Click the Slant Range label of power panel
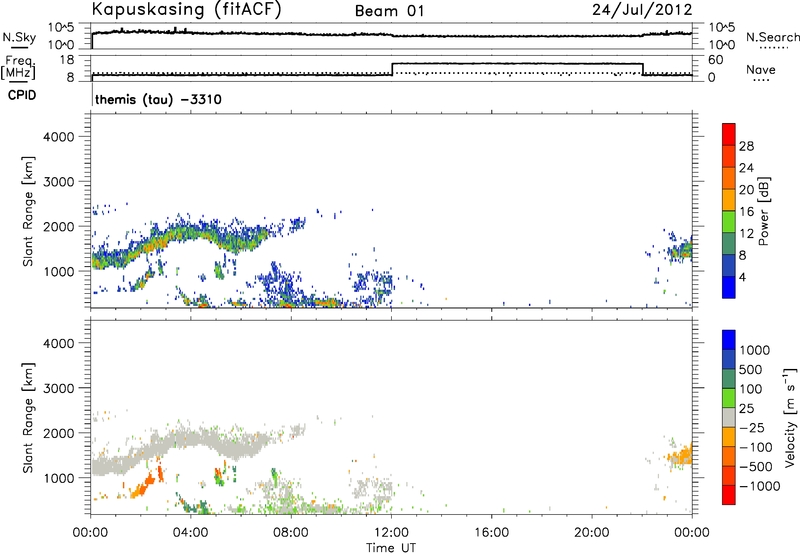 pyautogui.click(x=28, y=211)
